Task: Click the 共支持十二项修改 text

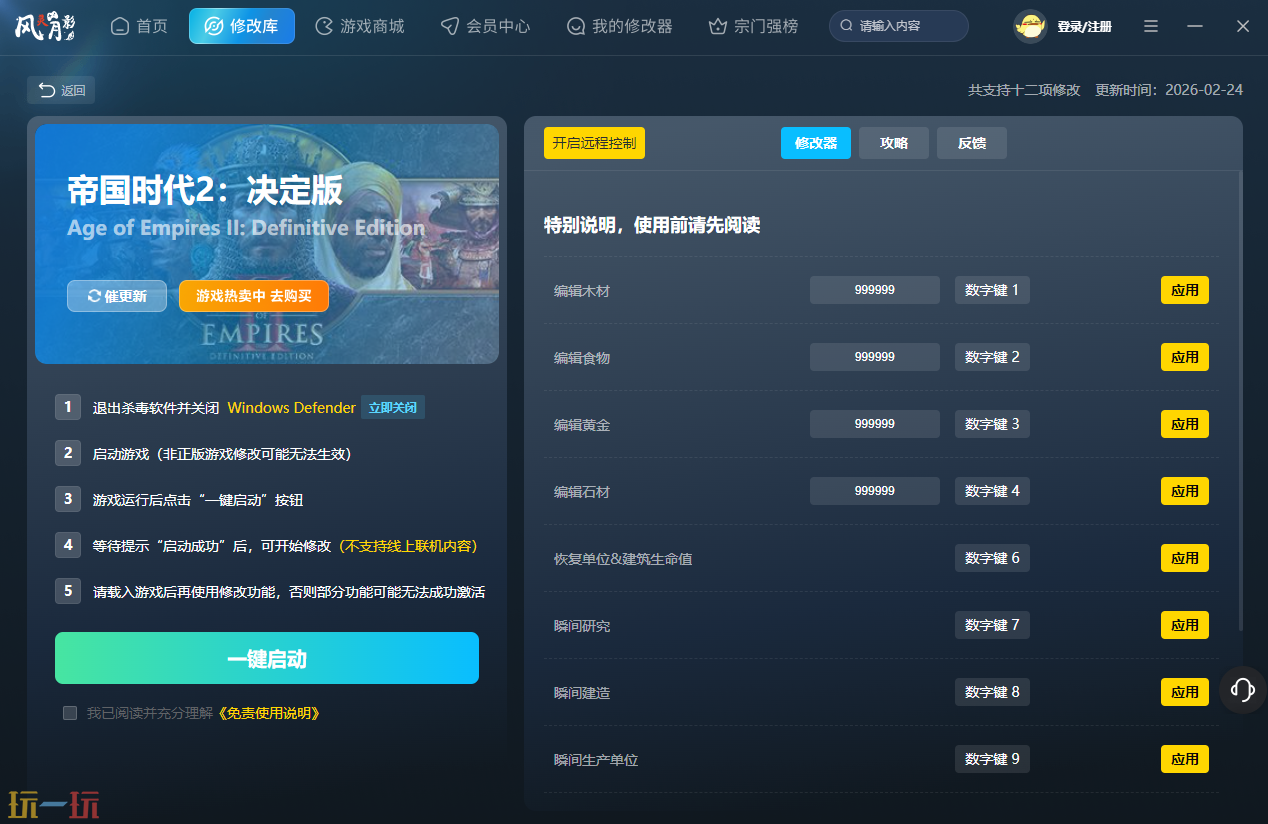Action: click(x=1024, y=90)
